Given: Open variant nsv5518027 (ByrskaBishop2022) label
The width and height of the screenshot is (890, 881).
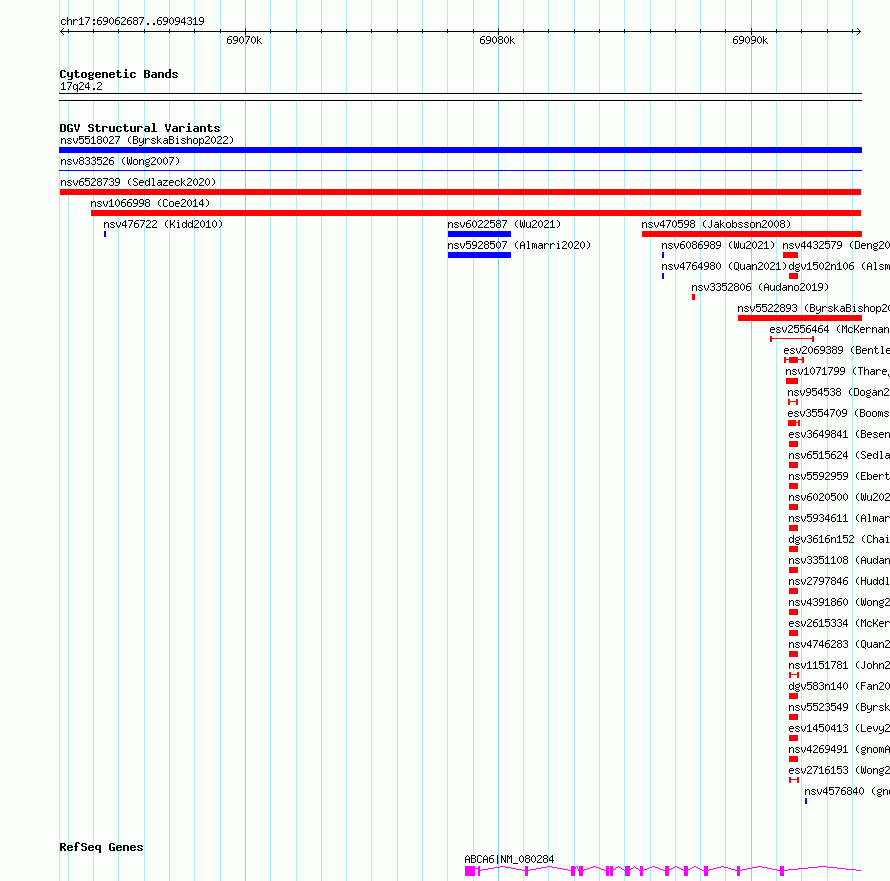Looking at the screenshot, I should 147,140.
